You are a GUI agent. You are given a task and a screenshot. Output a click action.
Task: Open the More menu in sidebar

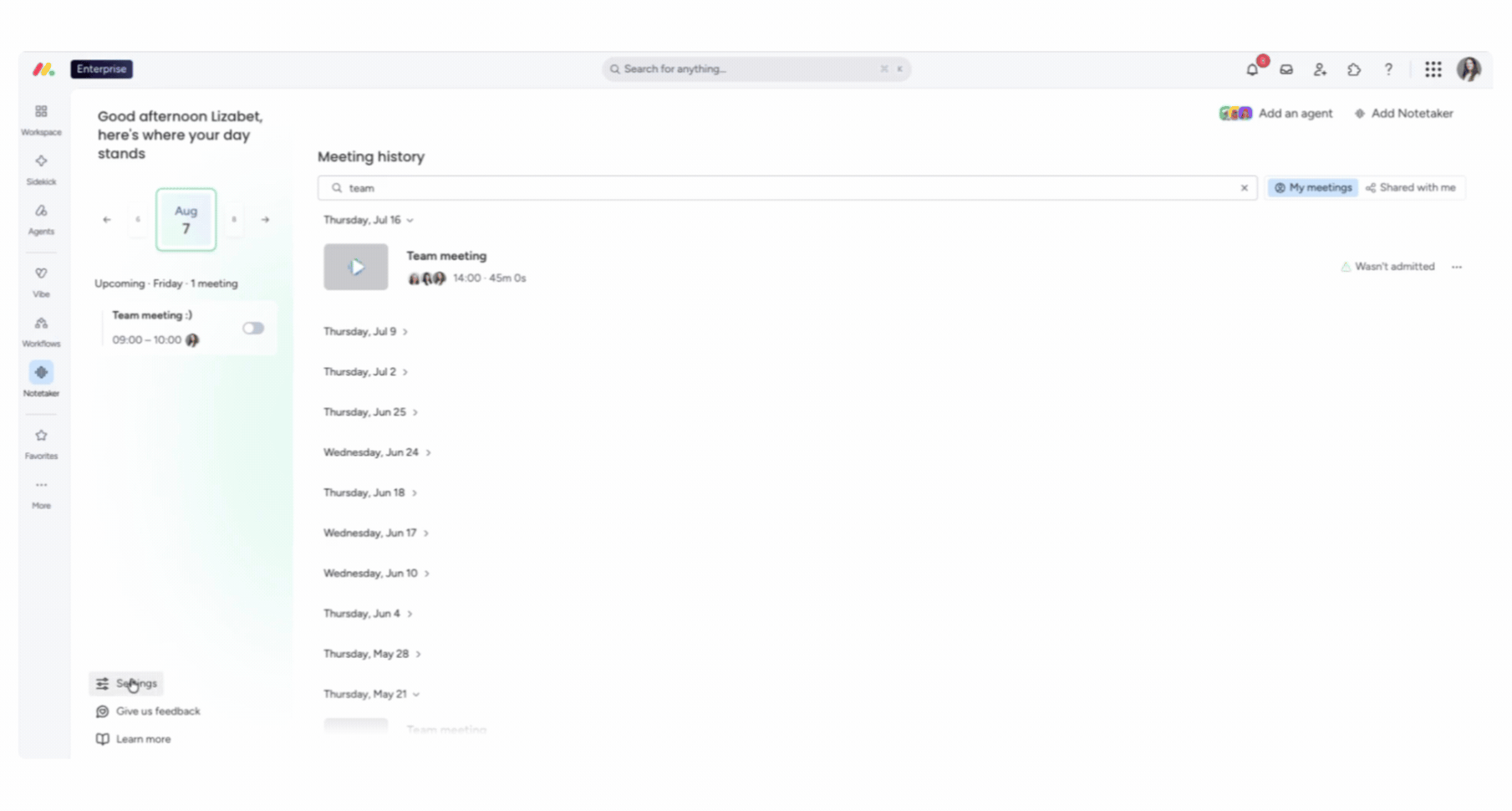(41, 494)
